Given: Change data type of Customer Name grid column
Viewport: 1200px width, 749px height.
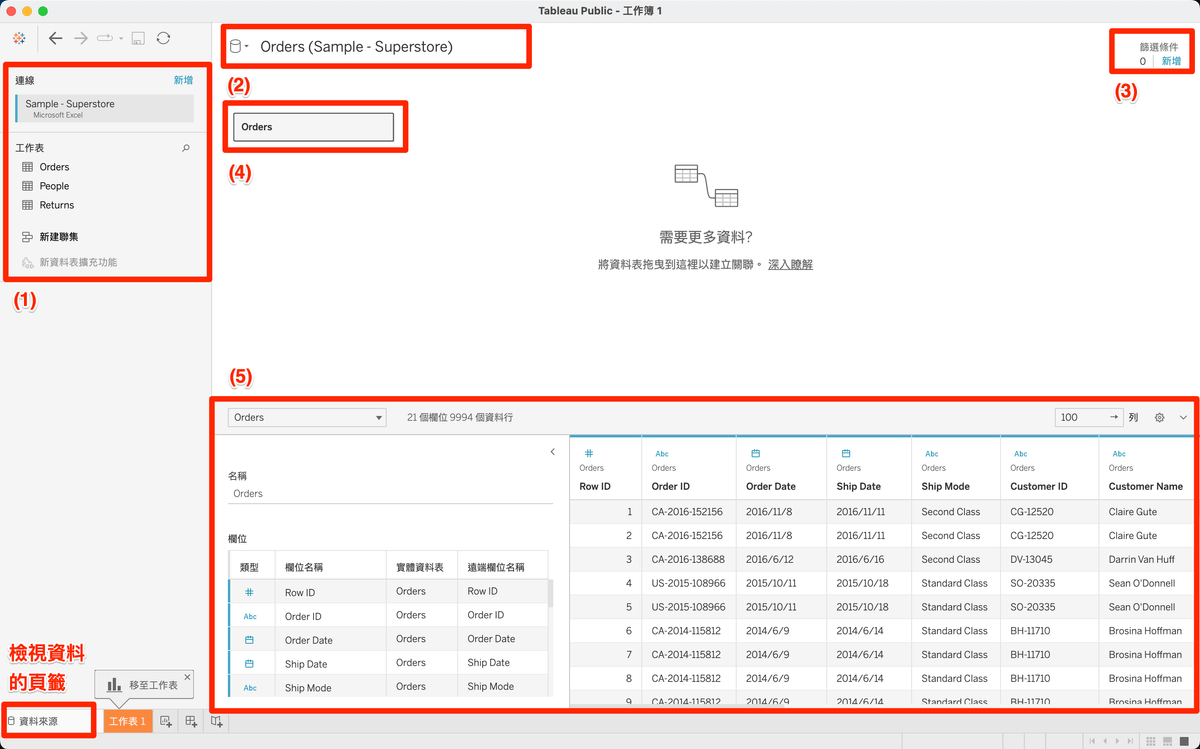Looking at the screenshot, I should (1119, 454).
